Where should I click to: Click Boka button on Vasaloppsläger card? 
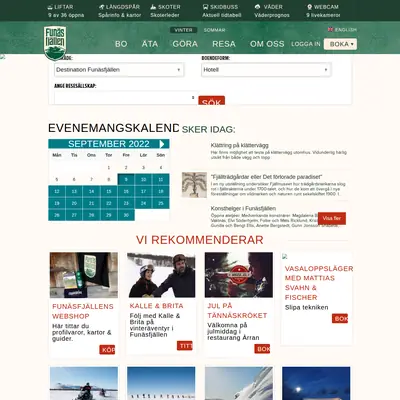[x=340, y=318]
